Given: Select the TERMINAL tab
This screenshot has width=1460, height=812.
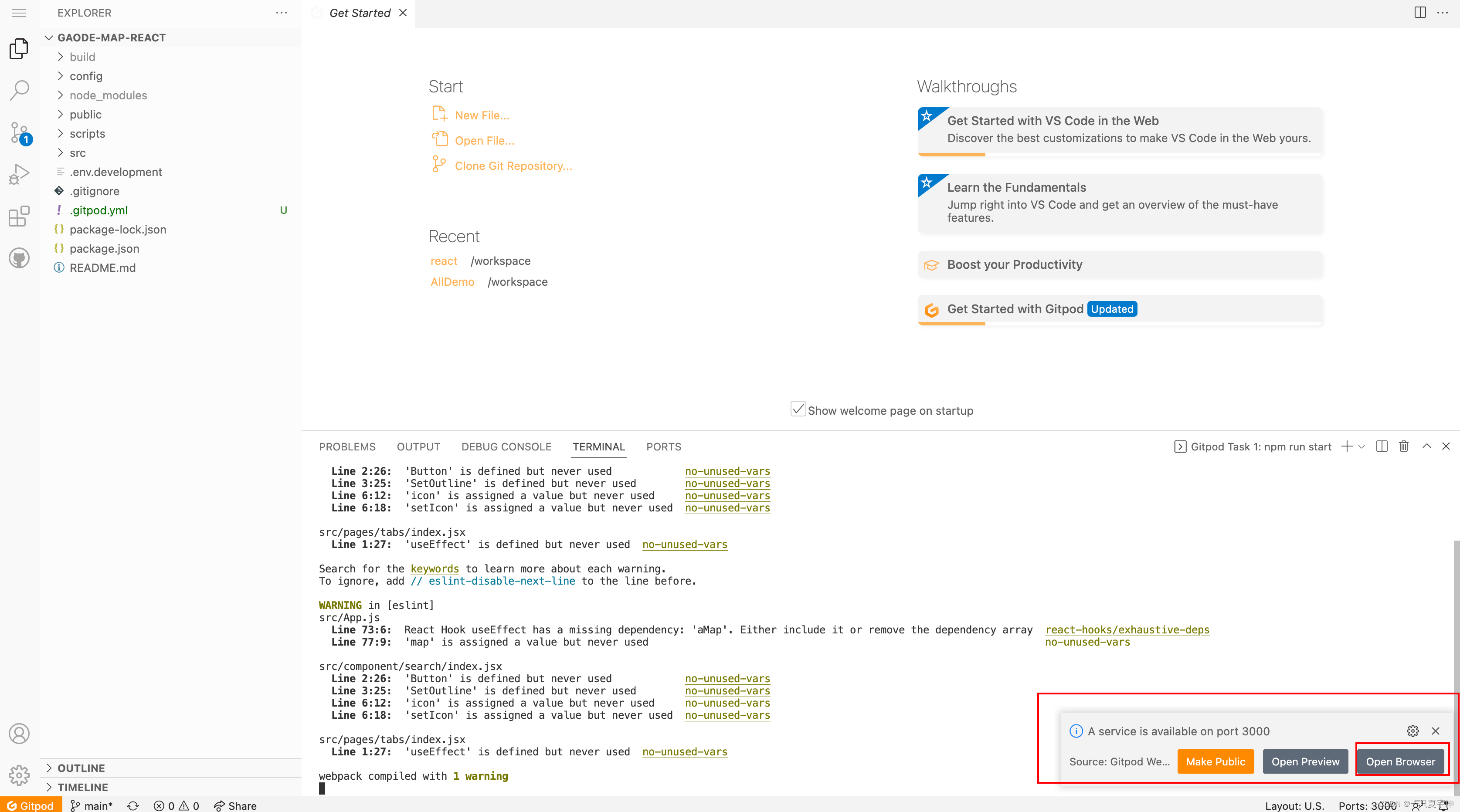Looking at the screenshot, I should tap(598, 447).
